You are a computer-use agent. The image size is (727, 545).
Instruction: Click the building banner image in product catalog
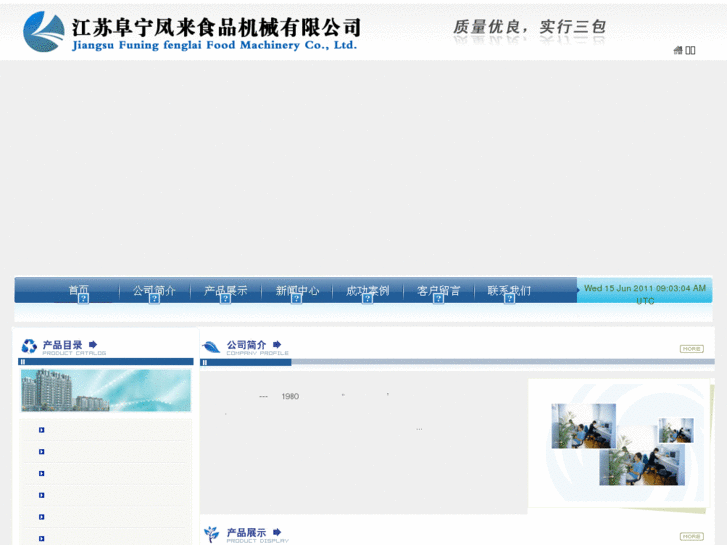[x=106, y=391]
